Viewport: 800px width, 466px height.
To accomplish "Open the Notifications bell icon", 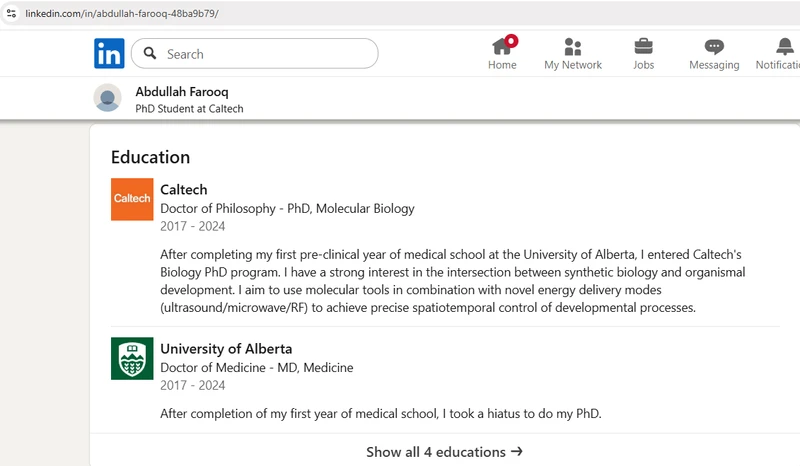I will coord(784,46).
